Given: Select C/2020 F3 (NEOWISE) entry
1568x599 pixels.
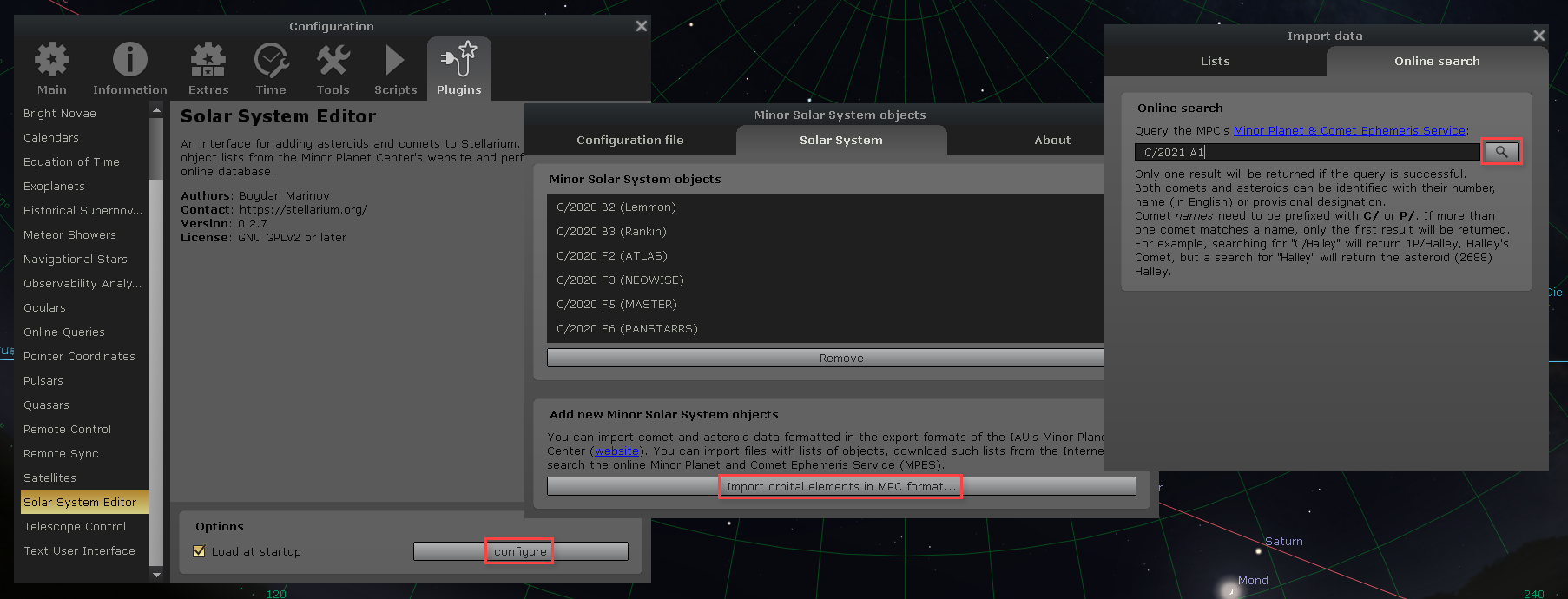Looking at the screenshot, I should pyautogui.click(x=826, y=280).
